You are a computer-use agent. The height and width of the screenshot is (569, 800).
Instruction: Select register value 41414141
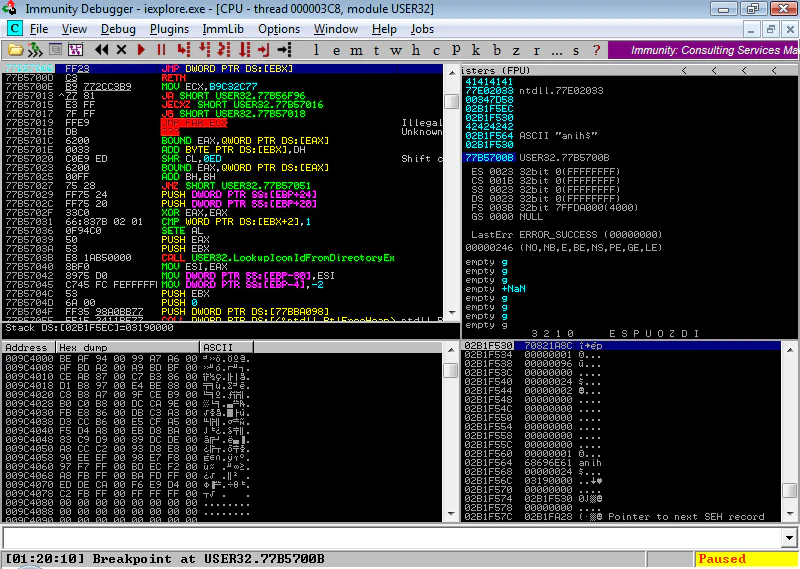(x=489, y=82)
